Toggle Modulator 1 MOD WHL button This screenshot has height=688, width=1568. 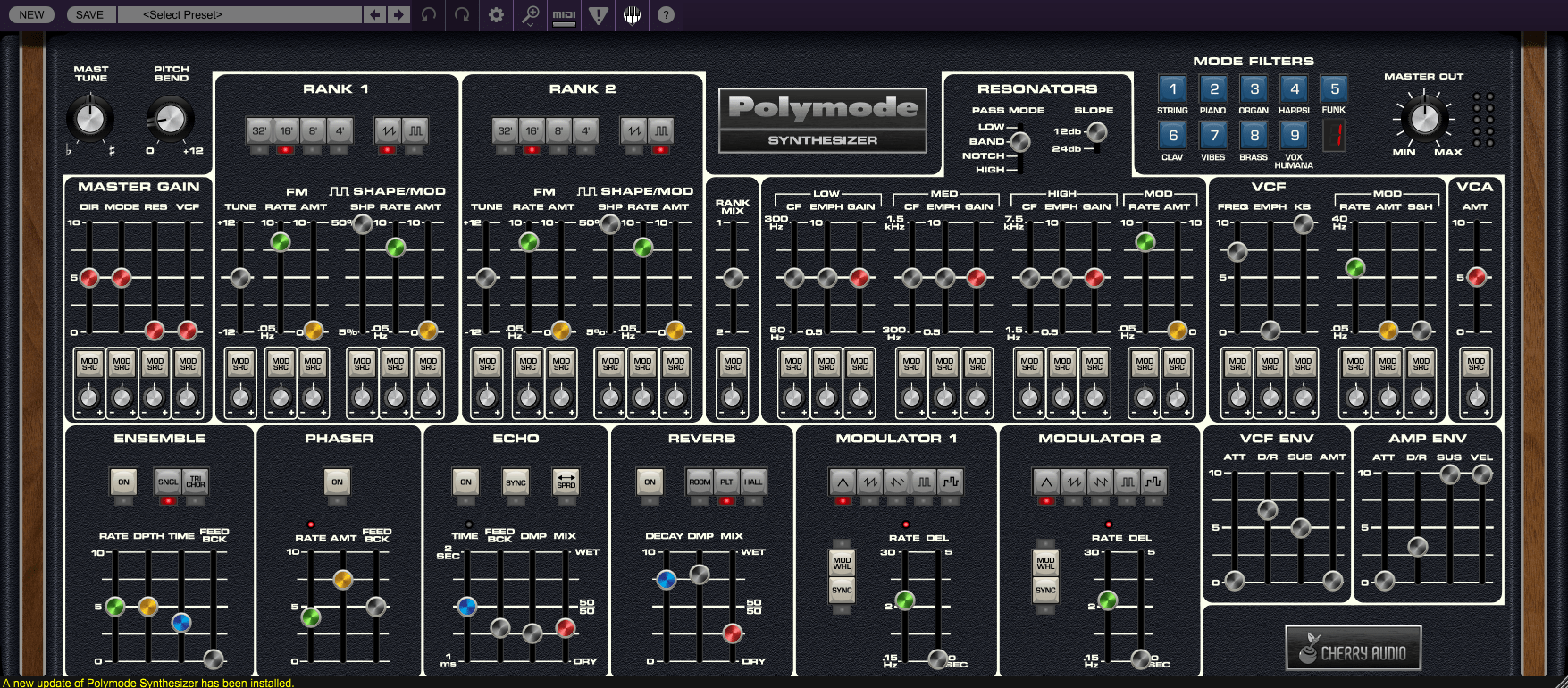(842, 563)
